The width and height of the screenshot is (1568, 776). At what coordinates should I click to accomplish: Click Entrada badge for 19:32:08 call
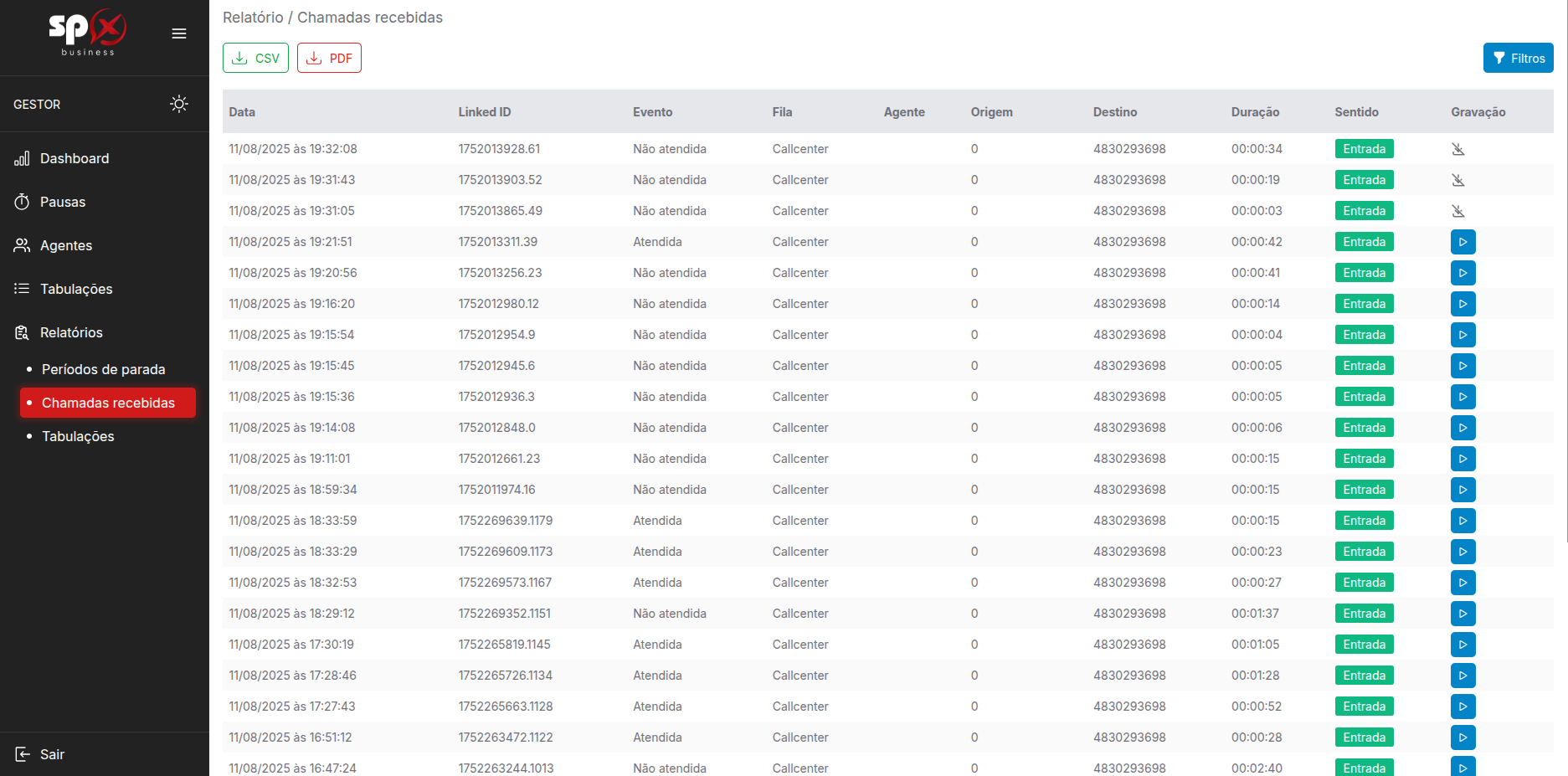(1364, 149)
